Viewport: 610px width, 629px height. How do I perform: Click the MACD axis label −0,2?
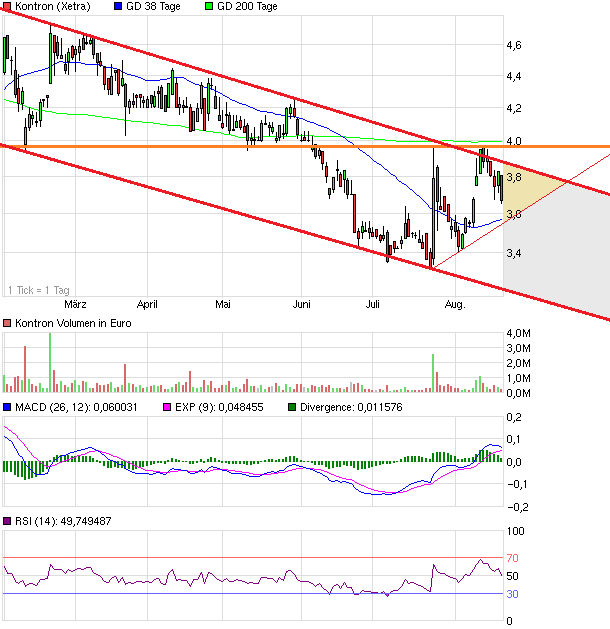point(518,507)
